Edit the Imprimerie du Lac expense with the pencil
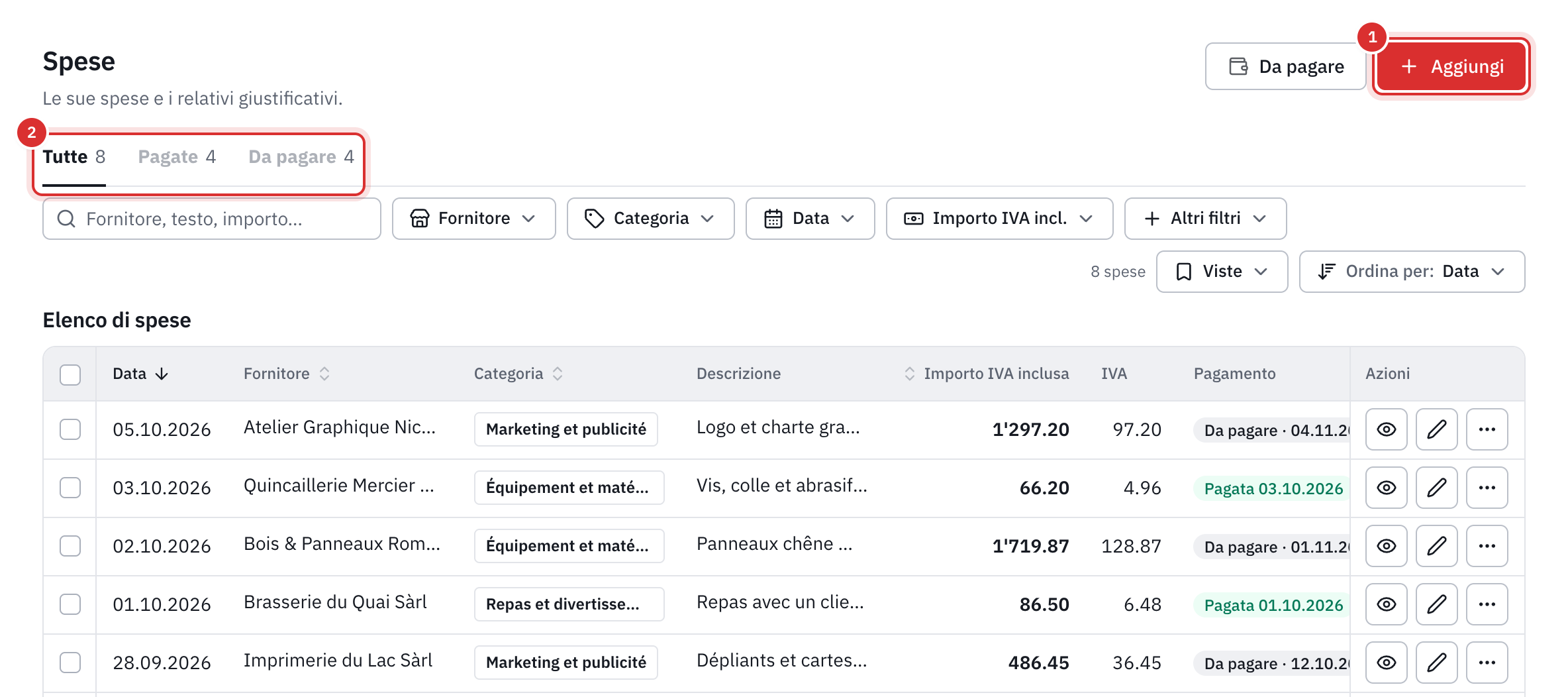1568x697 pixels. point(1436,663)
